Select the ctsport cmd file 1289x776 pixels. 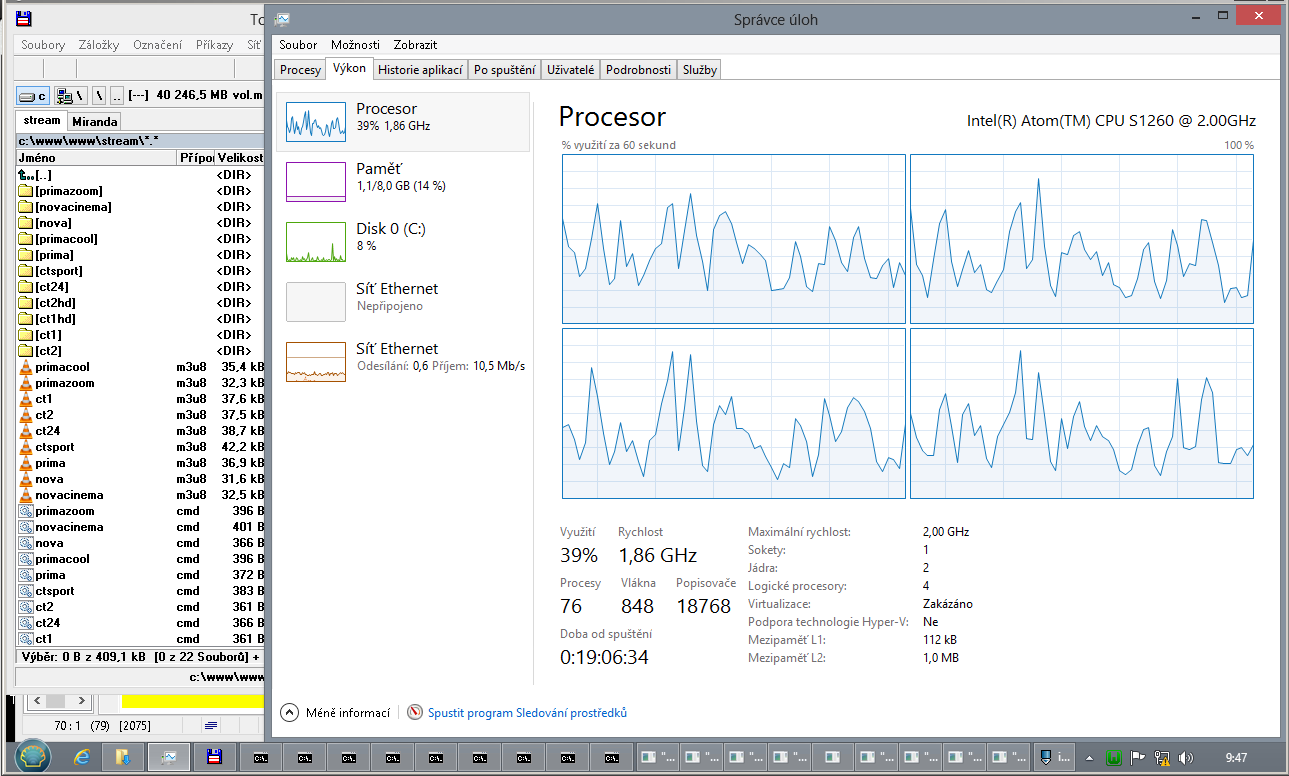tap(140, 591)
